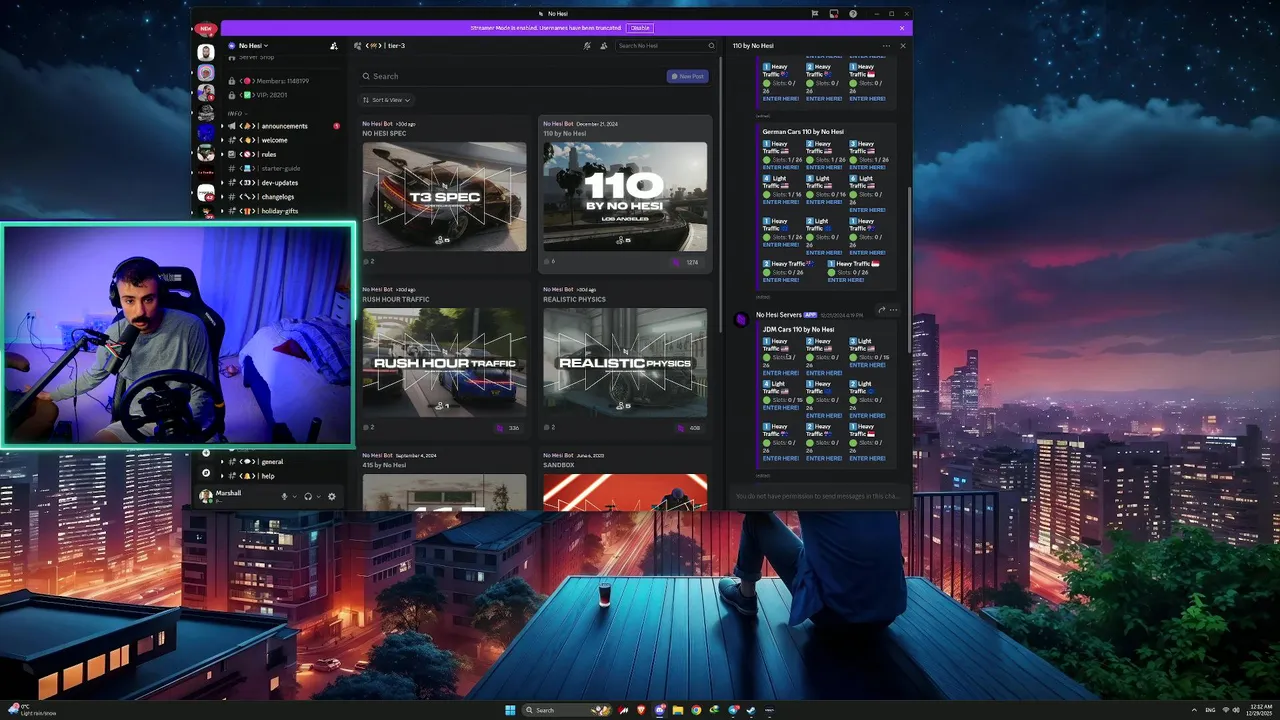Click the forward arrow on No Hesi Servers message
Image resolution: width=1280 pixels, height=720 pixels.
tap(882, 310)
